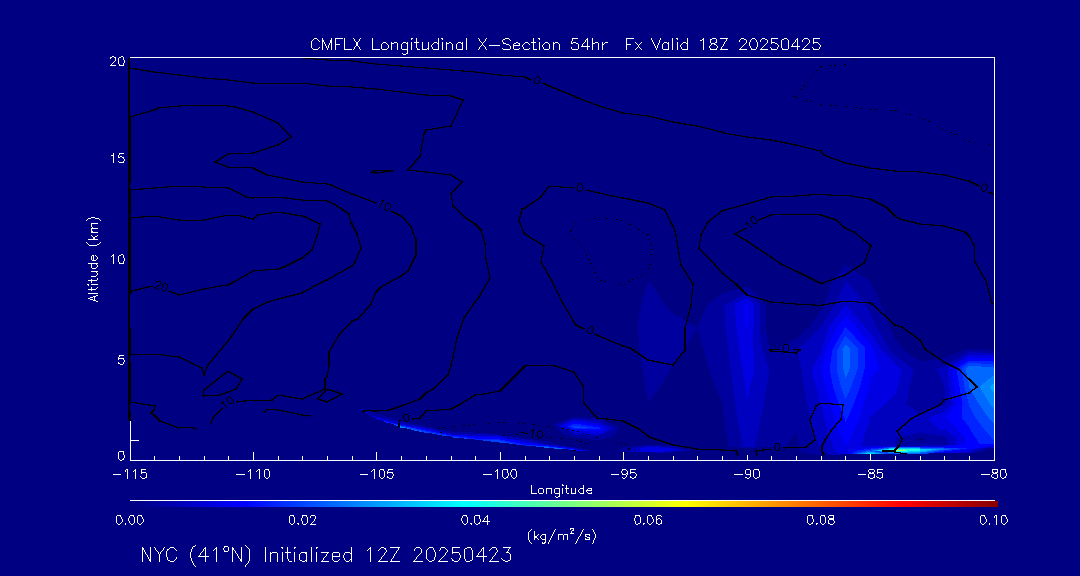The image size is (1080, 576).
Task: Select the altitude axis tick label 20
Action: click(116, 61)
